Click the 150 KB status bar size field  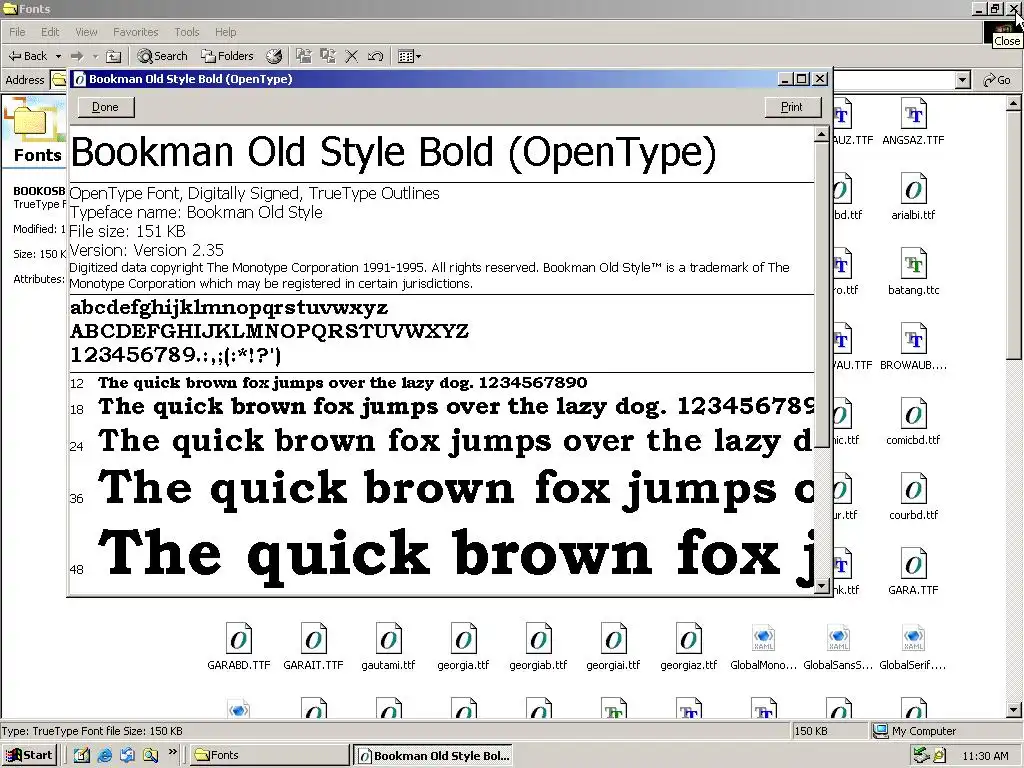coord(829,731)
